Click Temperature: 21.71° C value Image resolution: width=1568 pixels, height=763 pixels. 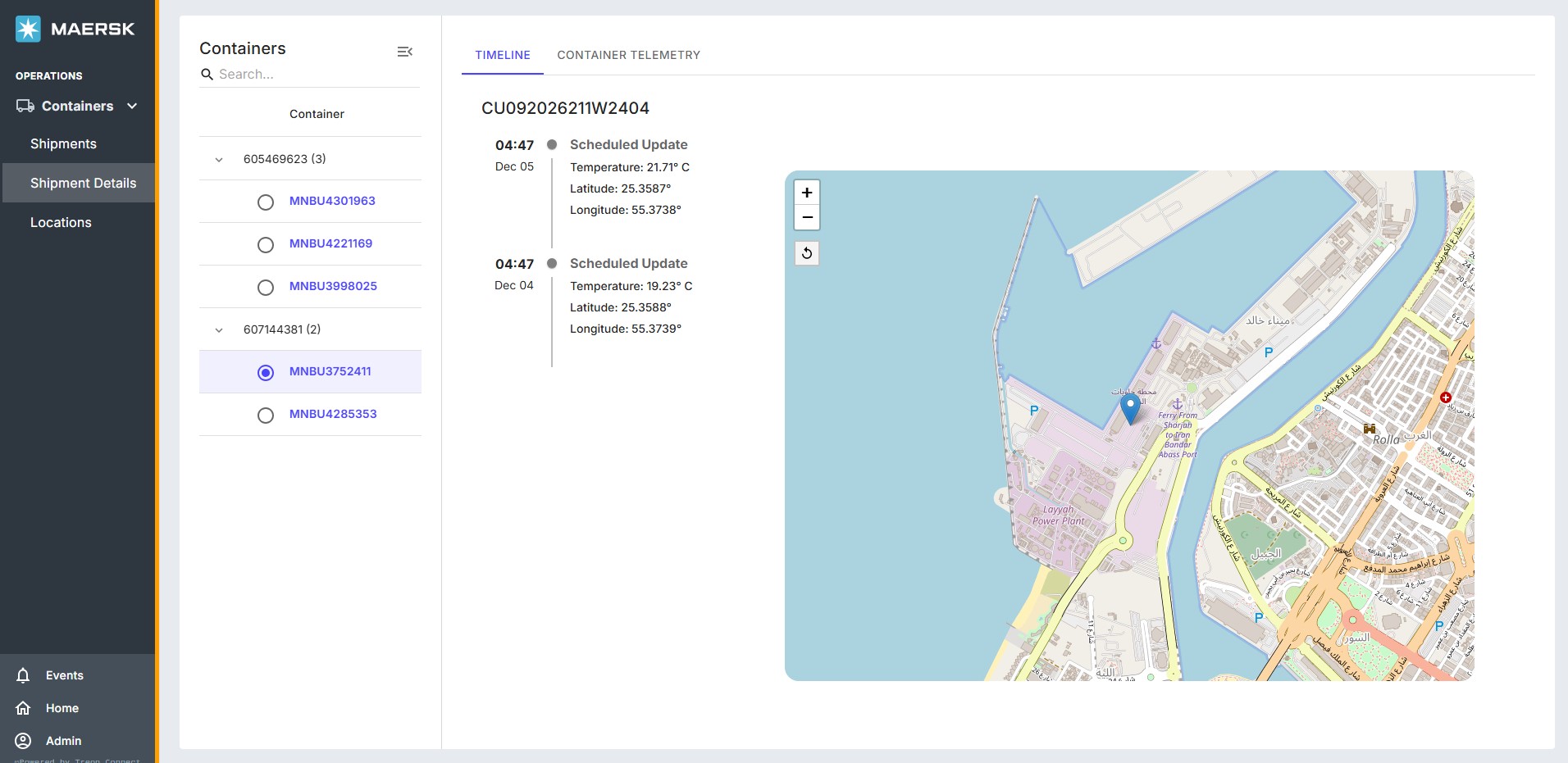[630, 167]
